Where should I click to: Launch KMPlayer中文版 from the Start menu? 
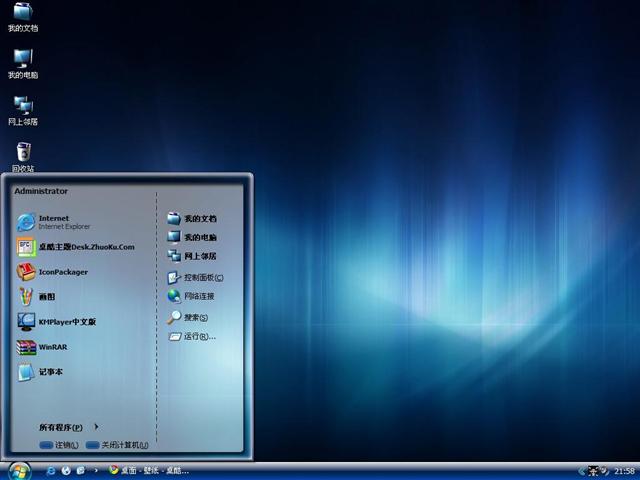click(65, 322)
